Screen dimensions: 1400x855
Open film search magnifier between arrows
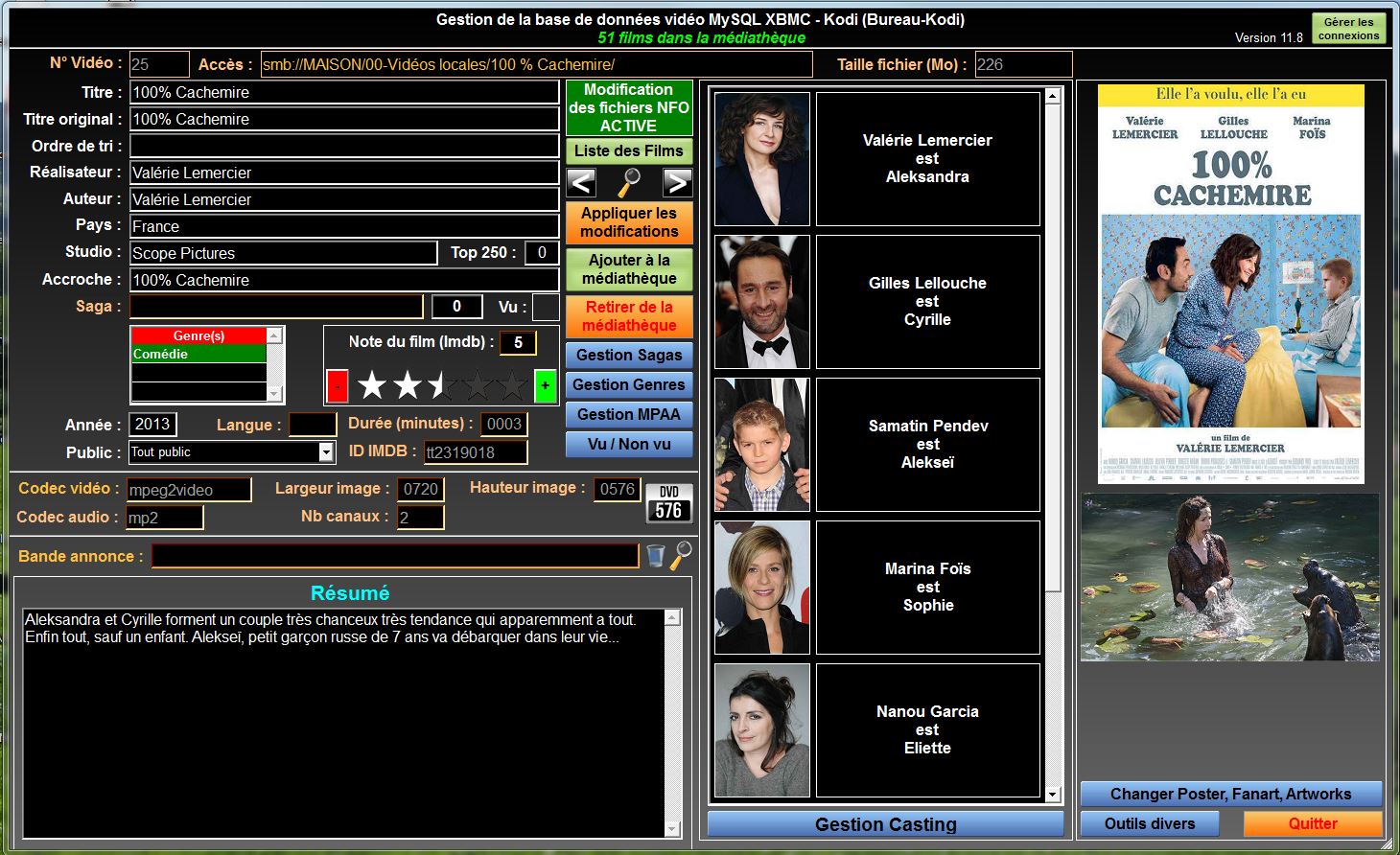tap(629, 181)
